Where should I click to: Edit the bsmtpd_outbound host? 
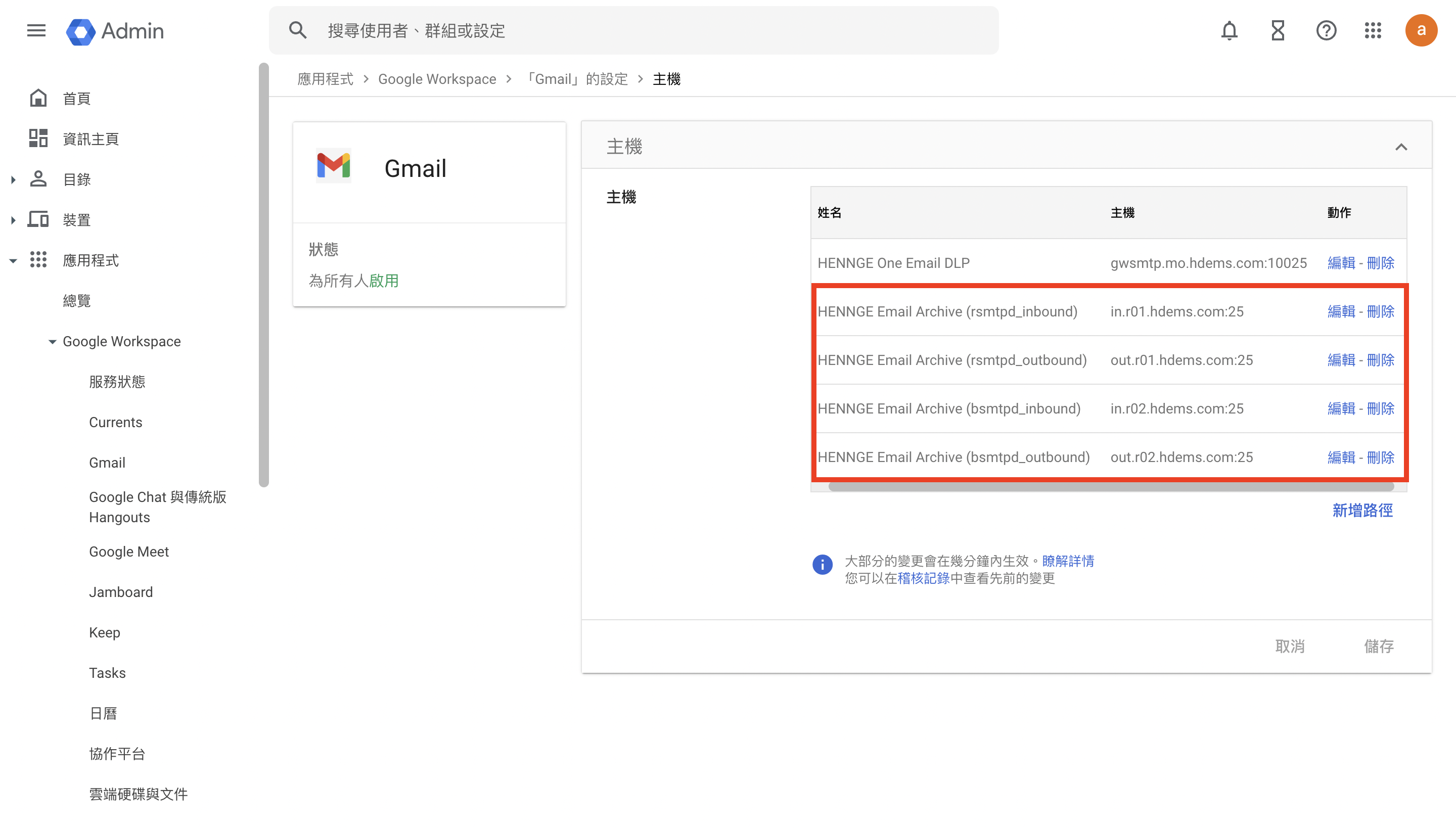click(1341, 457)
